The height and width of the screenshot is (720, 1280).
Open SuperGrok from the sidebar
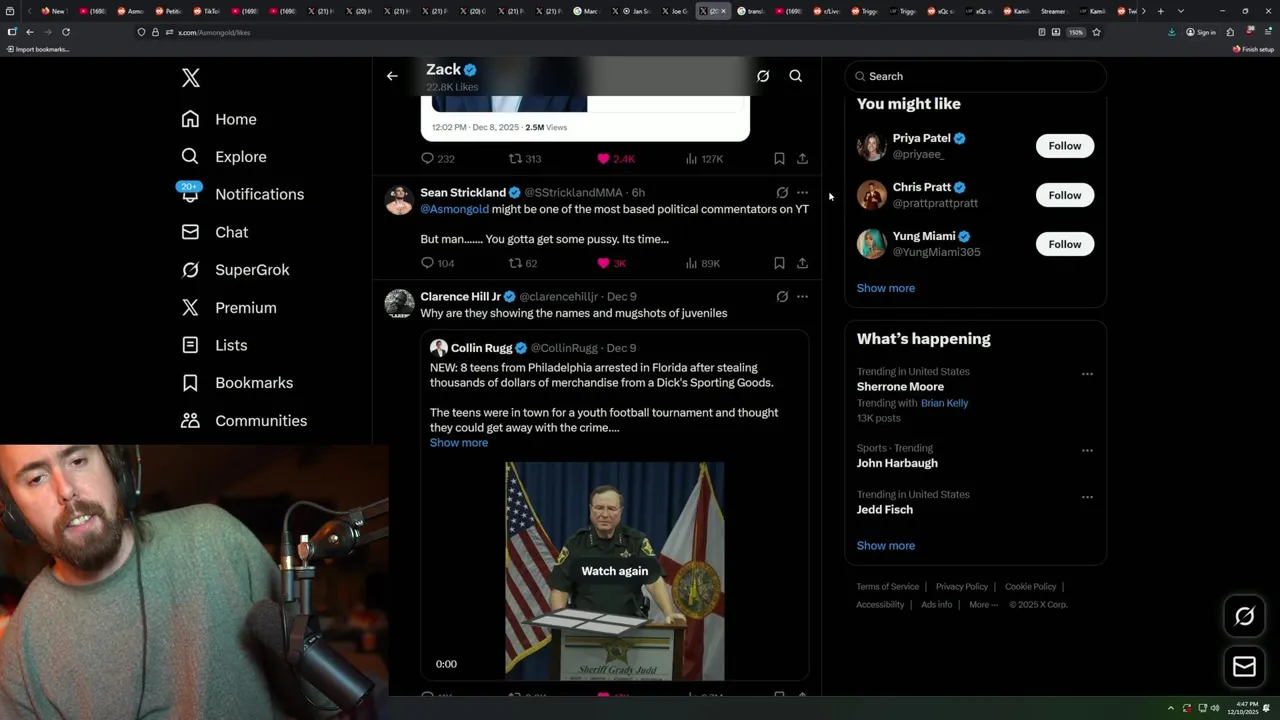[x=235, y=270]
